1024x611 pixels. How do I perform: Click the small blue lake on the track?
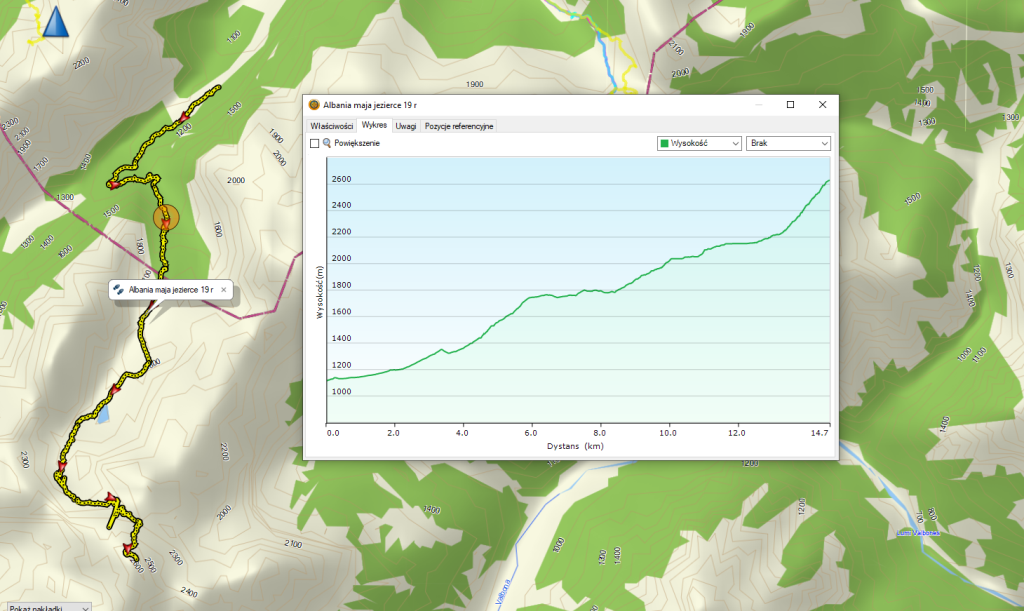[102, 412]
